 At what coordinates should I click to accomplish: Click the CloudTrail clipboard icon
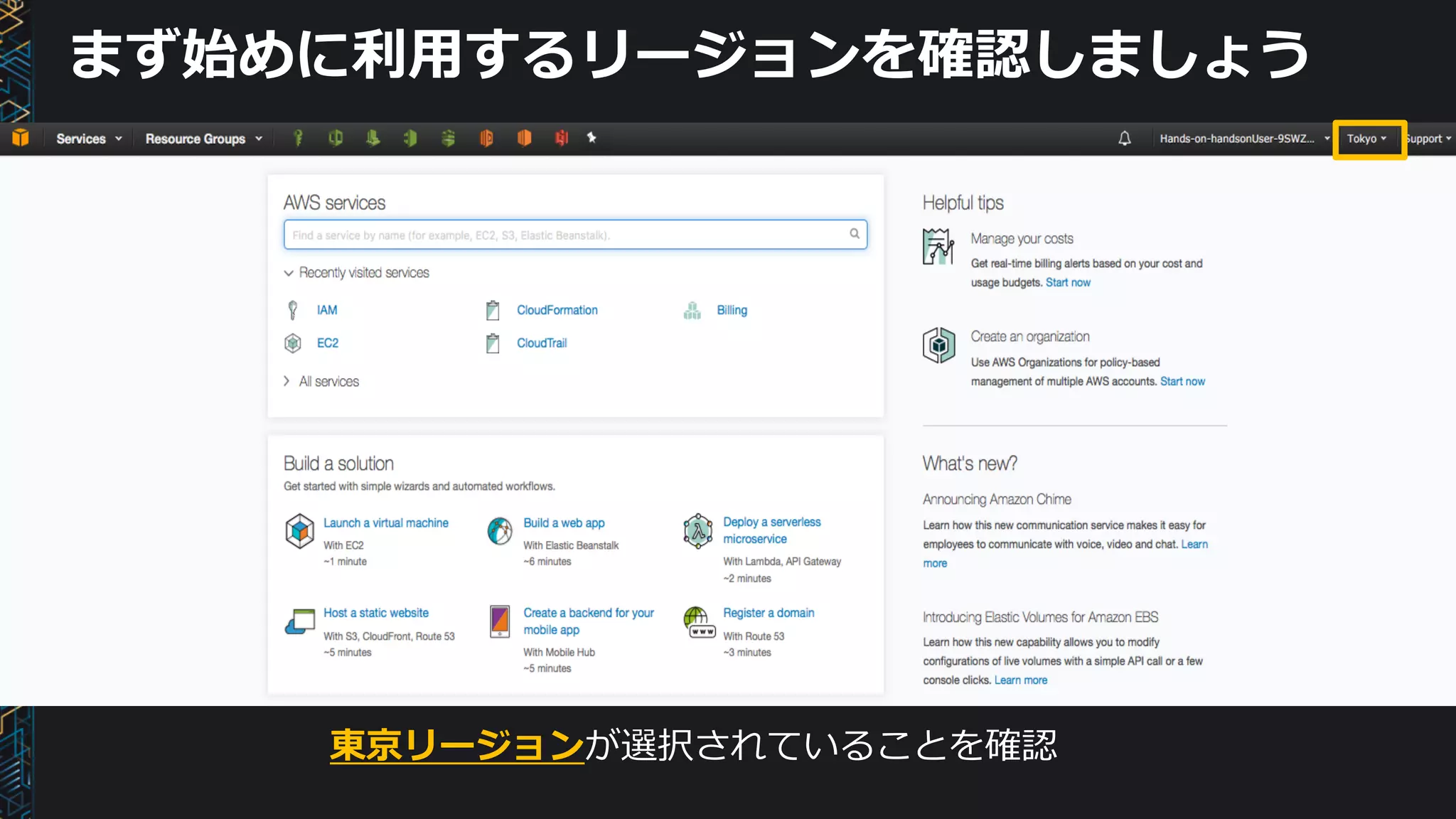click(493, 343)
